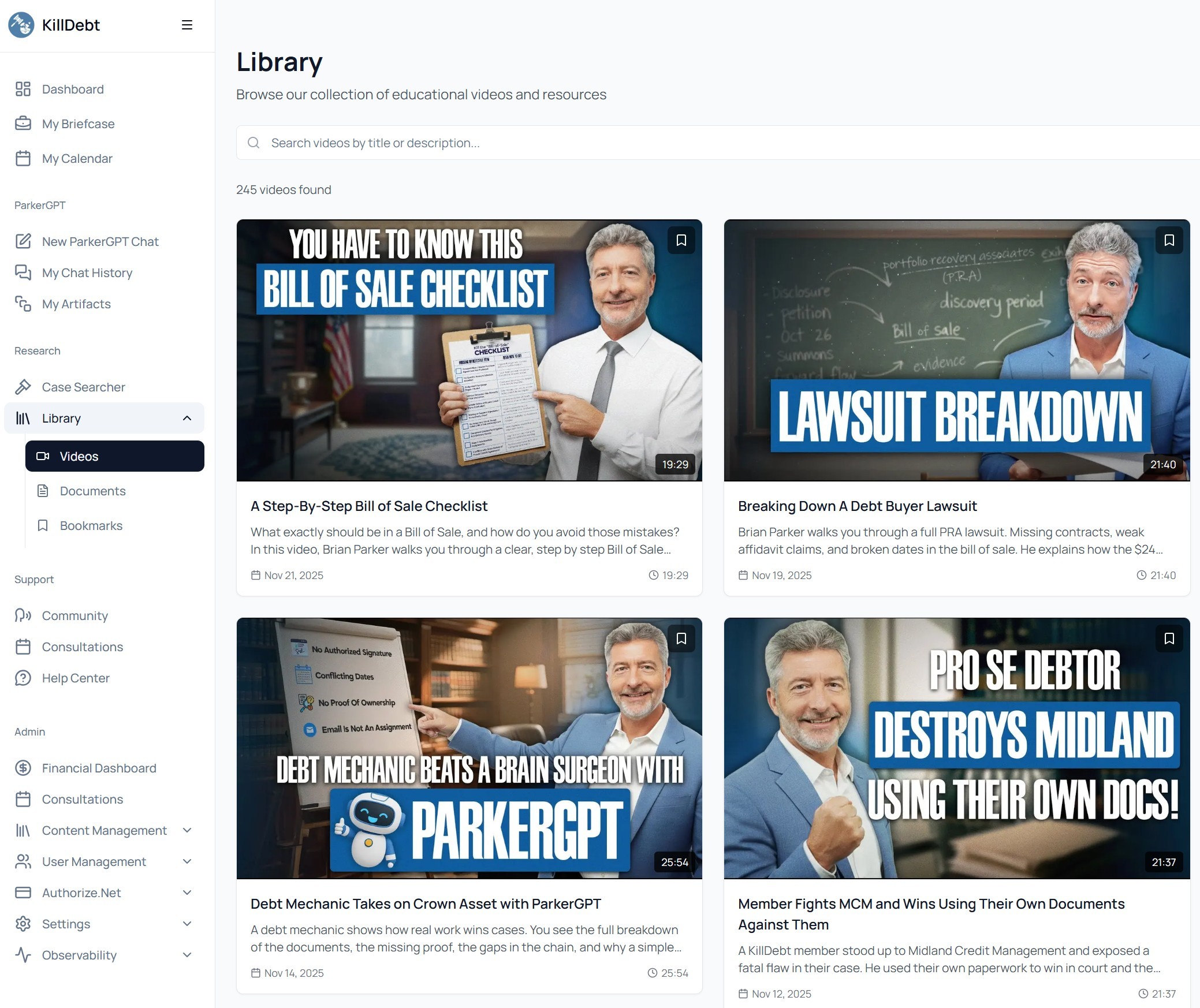
Task: Collapse sidebar with hamburger menu icon
Action: (187, 25)
